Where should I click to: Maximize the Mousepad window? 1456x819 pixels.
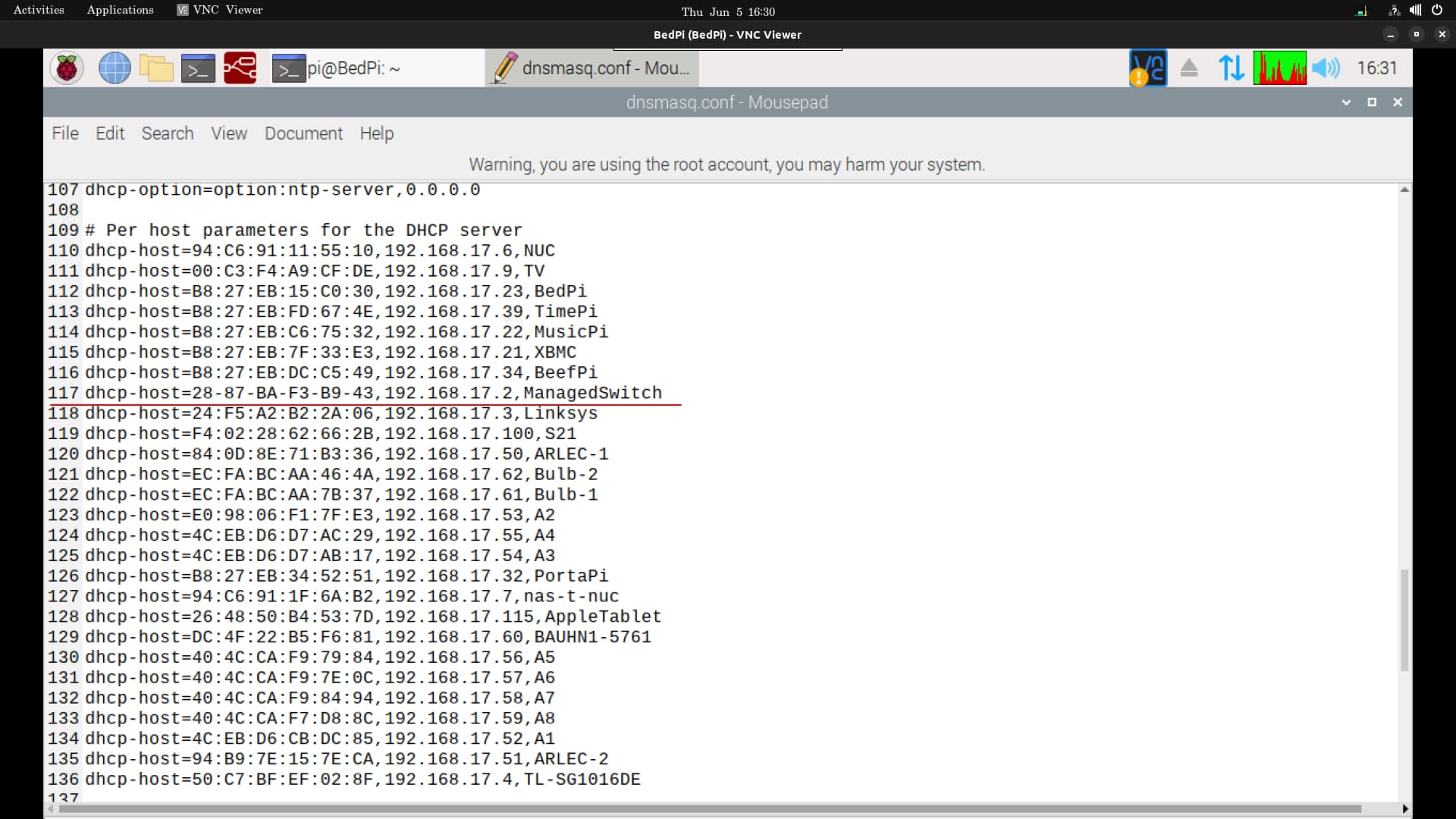tap(1372, 102)
